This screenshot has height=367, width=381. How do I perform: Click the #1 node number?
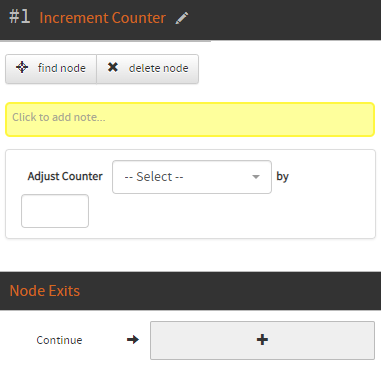click(x=20, y=17)
